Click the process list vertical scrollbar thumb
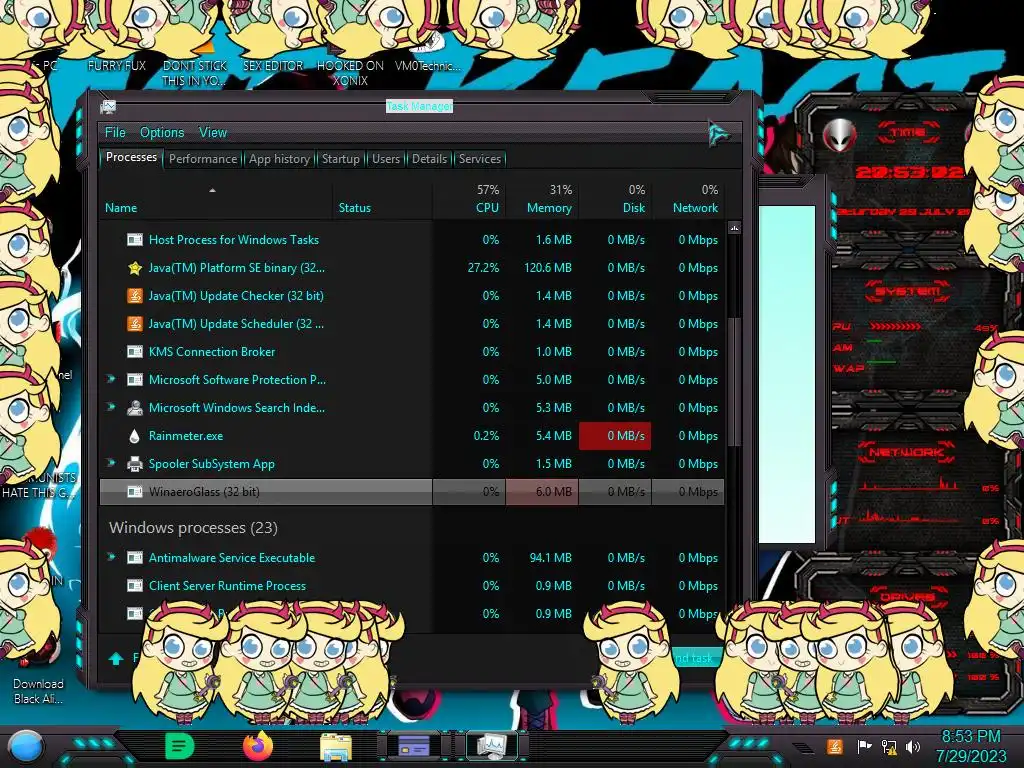 point(734,383)
